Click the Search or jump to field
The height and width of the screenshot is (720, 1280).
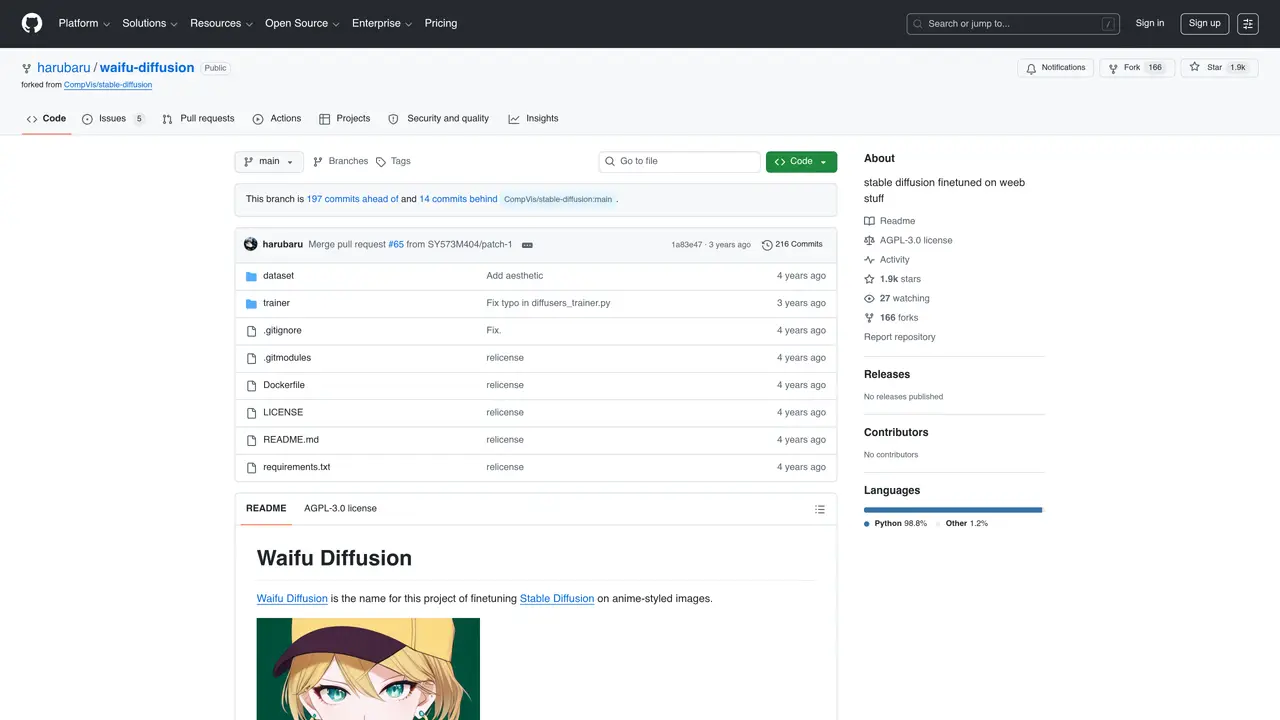click(1014, 24)
